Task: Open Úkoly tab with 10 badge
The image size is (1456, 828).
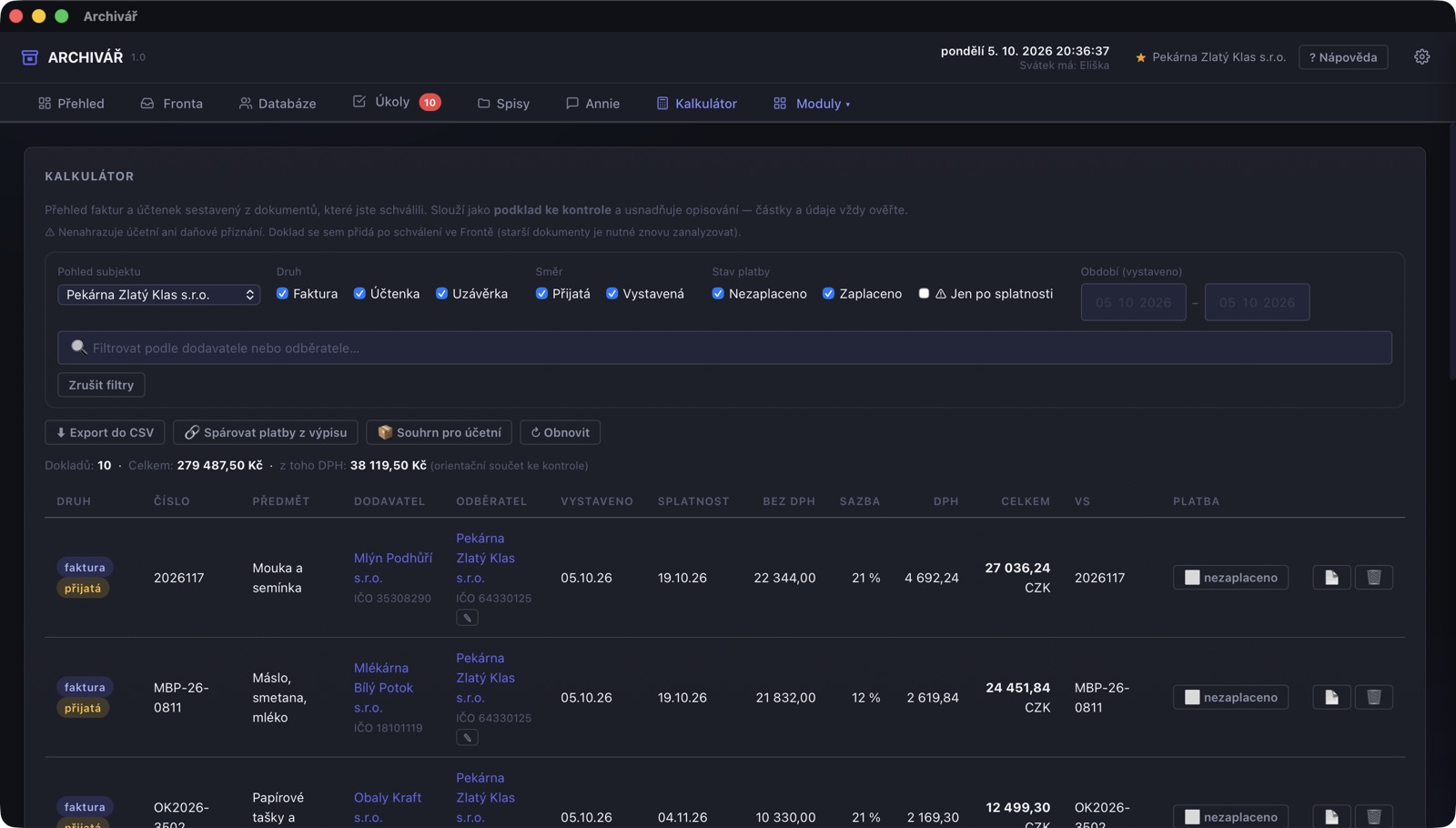Action: pyautogui.click(x=397, y=102)
